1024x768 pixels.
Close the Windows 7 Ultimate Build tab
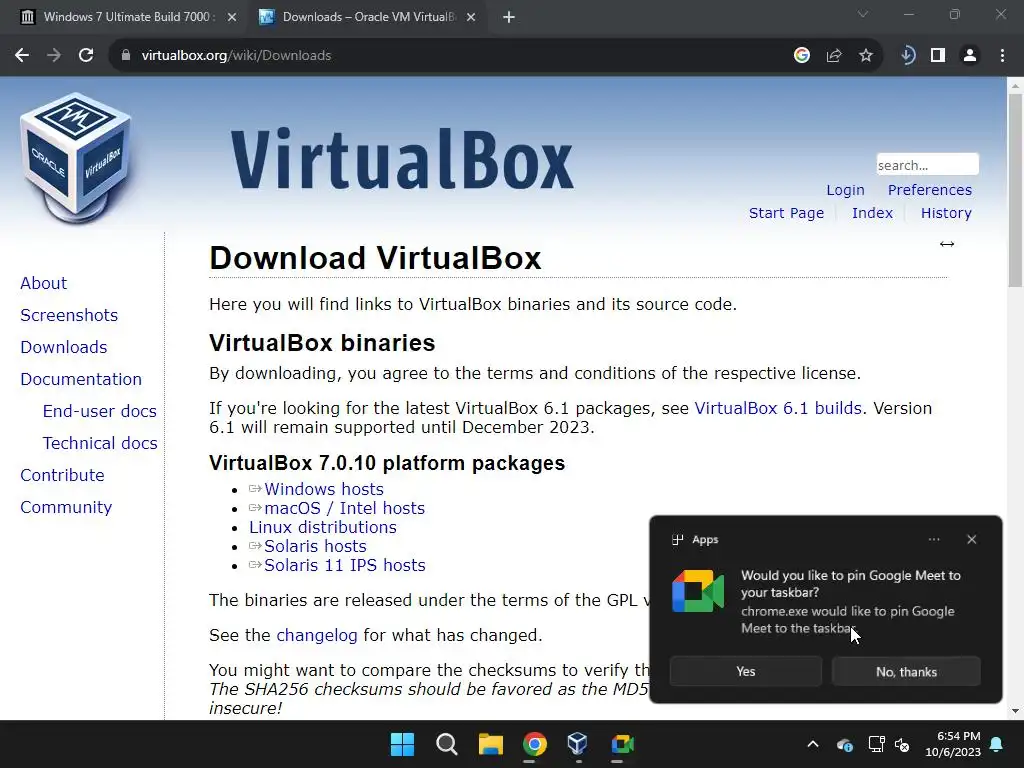click(x=232, y=17)
